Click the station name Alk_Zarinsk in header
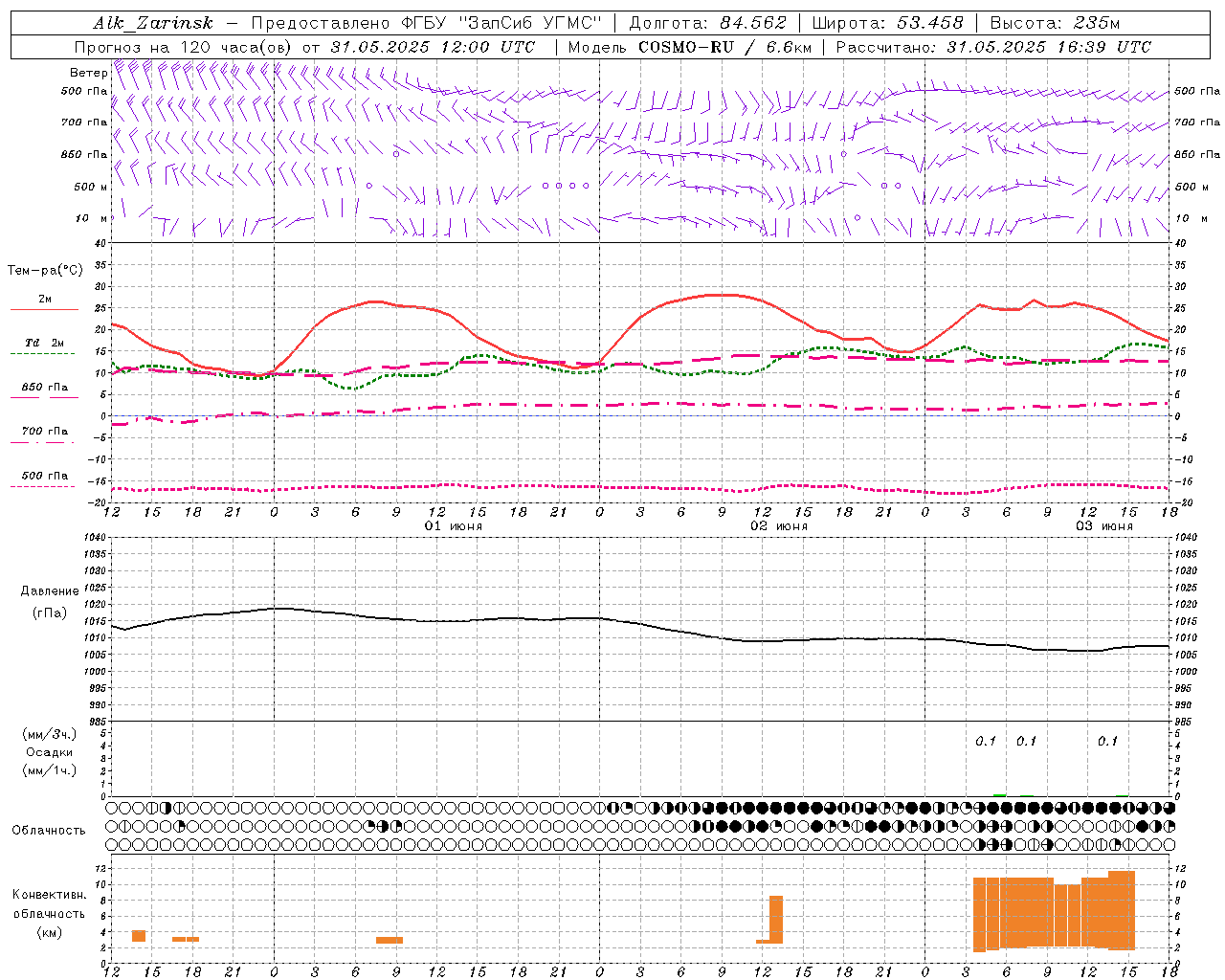 [x=153, y=23]
